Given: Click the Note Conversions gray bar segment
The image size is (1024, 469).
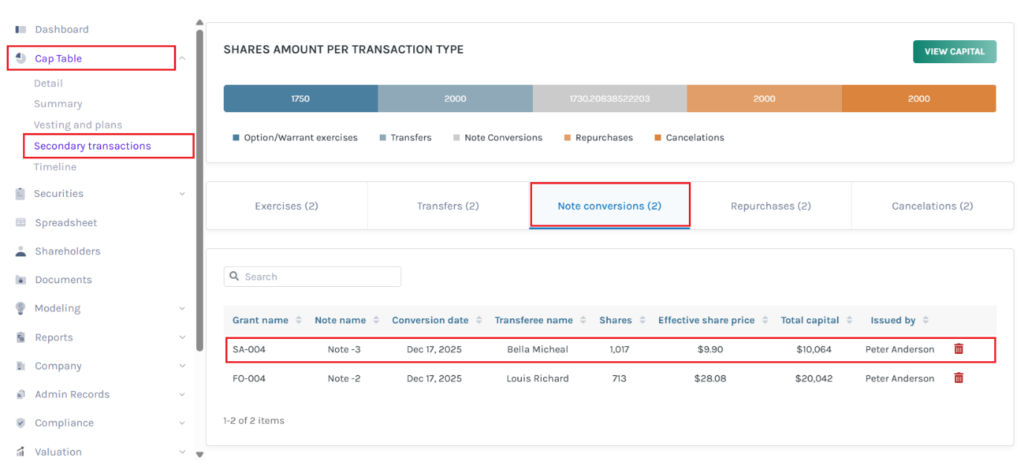Looking at the screenshot, I should (609, 99).
